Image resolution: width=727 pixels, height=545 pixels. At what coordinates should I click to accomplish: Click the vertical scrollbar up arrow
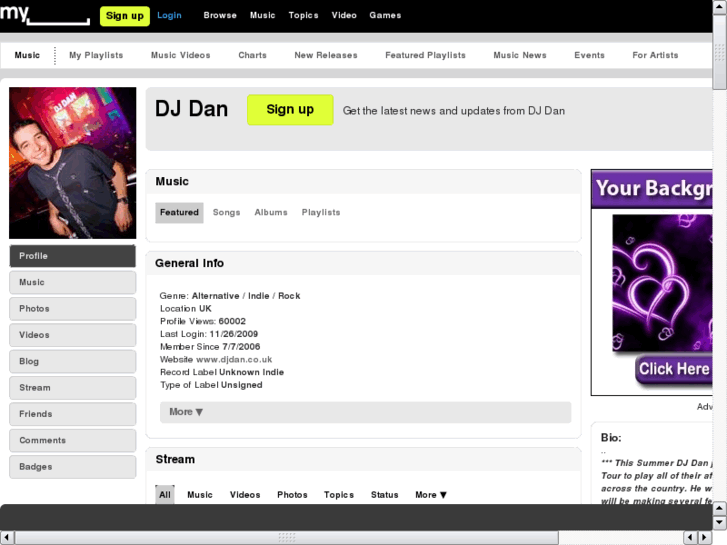pos(720,7)
